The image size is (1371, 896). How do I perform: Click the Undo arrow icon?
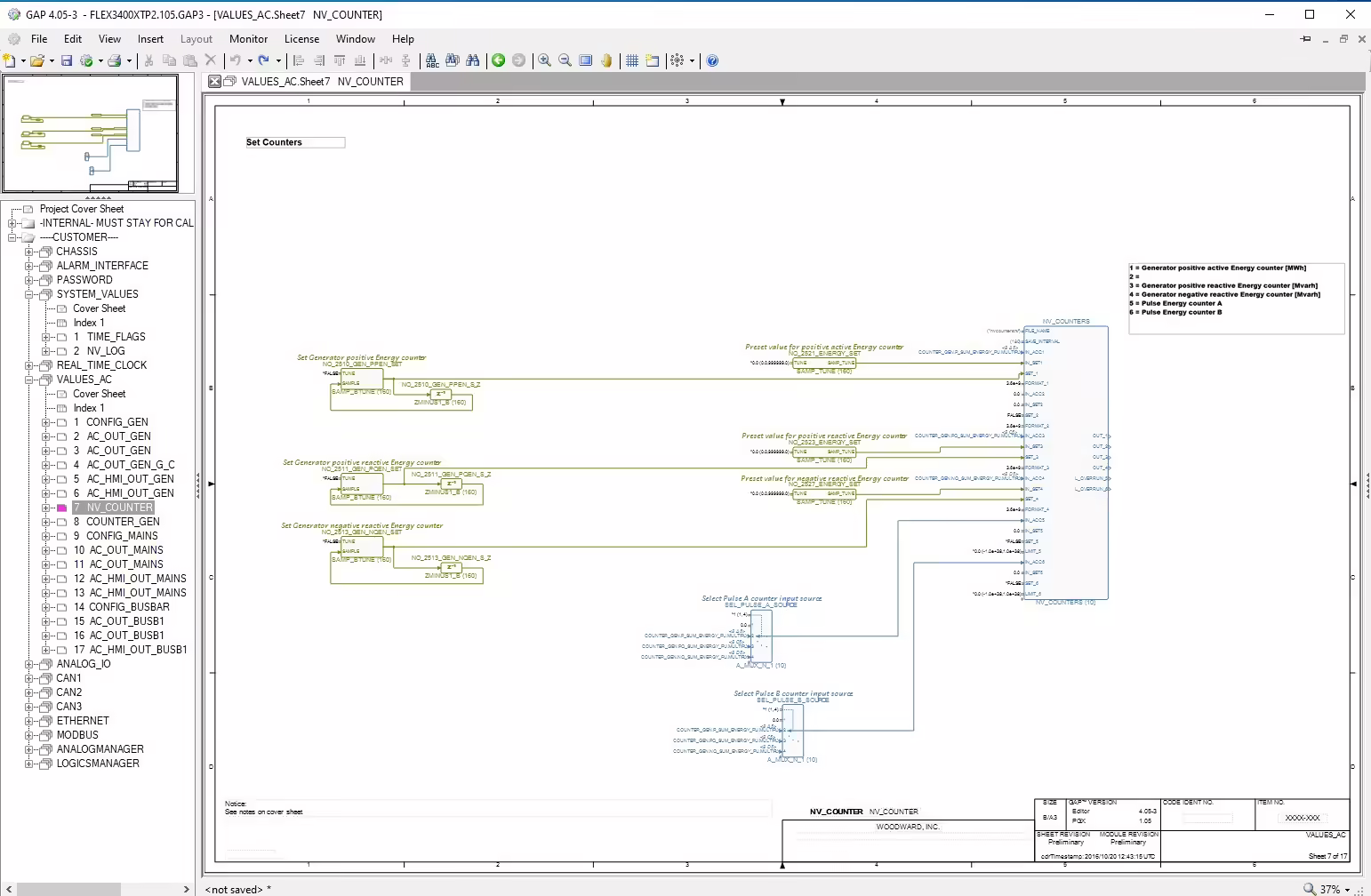click(x=236, y=60)
